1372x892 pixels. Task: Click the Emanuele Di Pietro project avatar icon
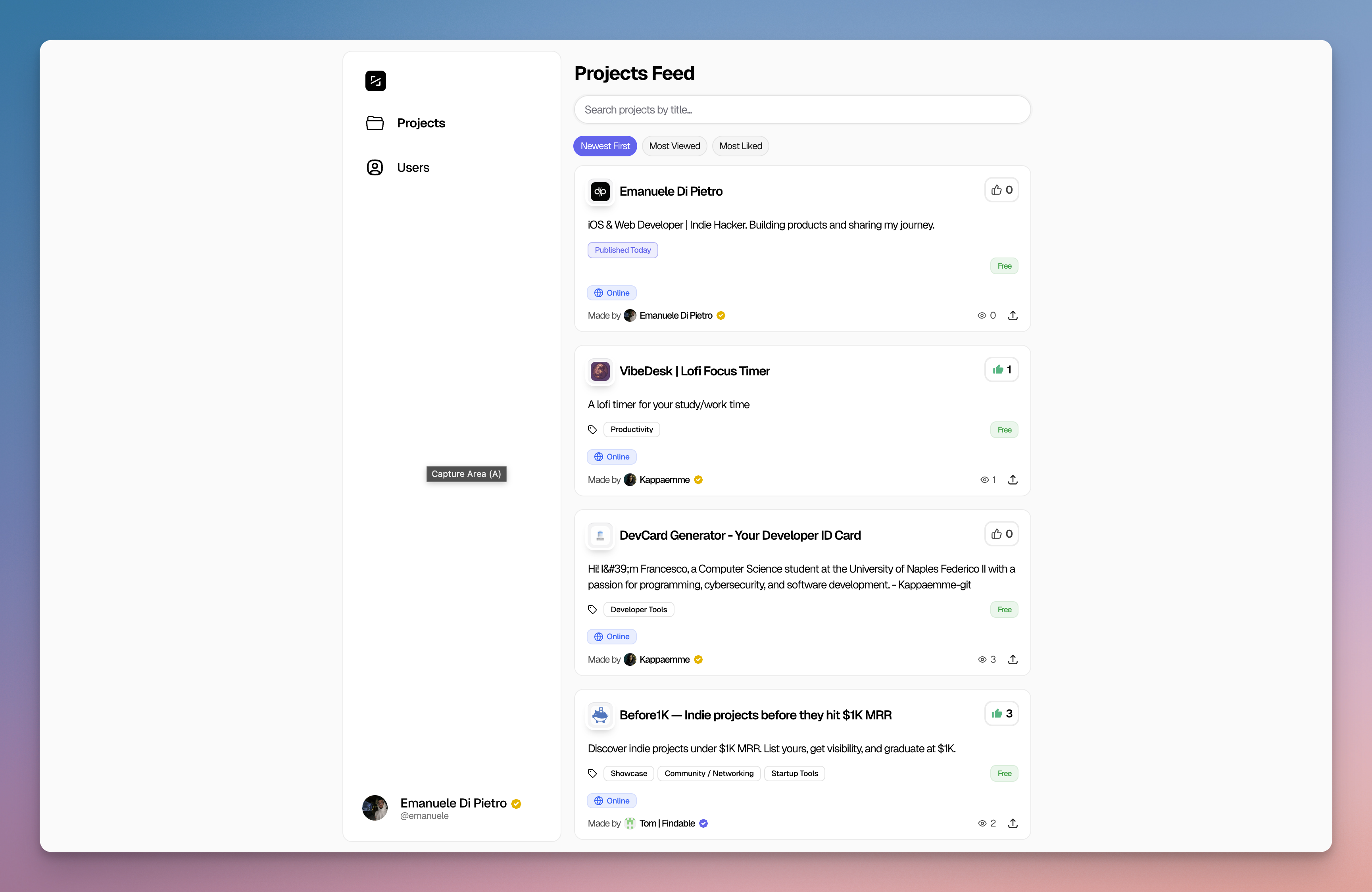point(600,191)
